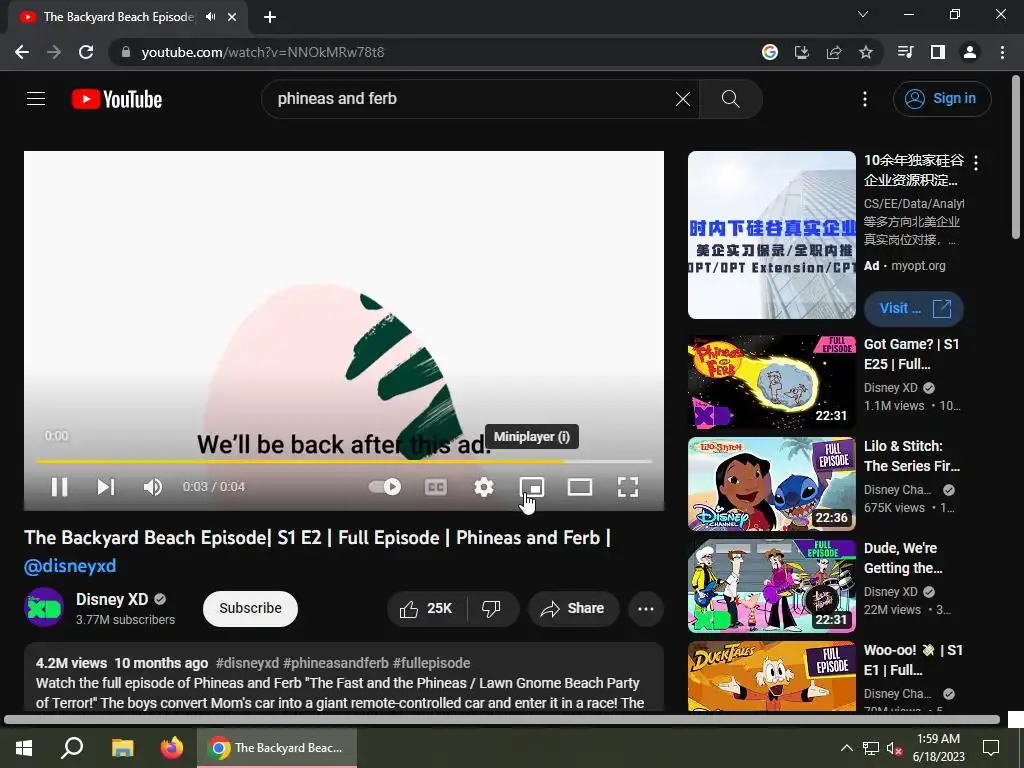Open Lilo & Stitch episode thumbnail

[771, 484]
